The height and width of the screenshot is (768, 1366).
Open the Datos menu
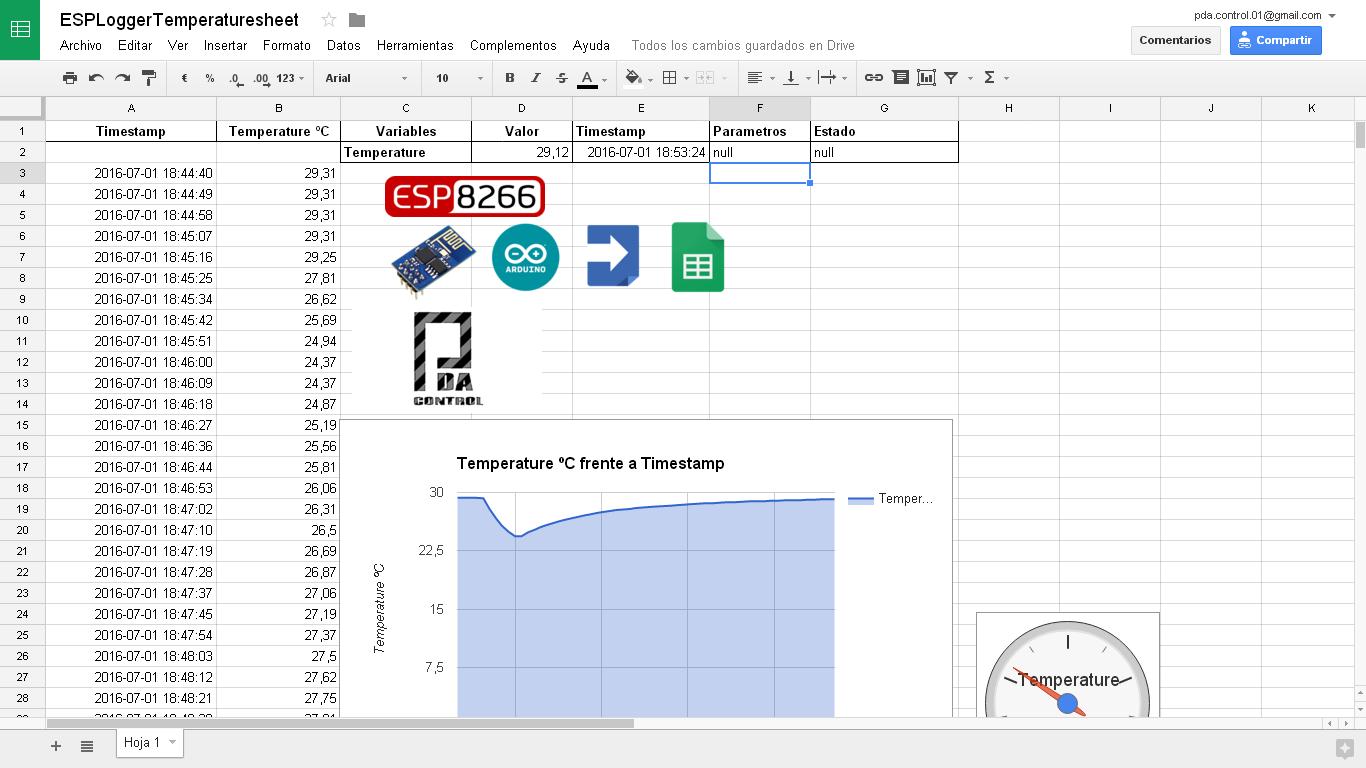(343, 45)
